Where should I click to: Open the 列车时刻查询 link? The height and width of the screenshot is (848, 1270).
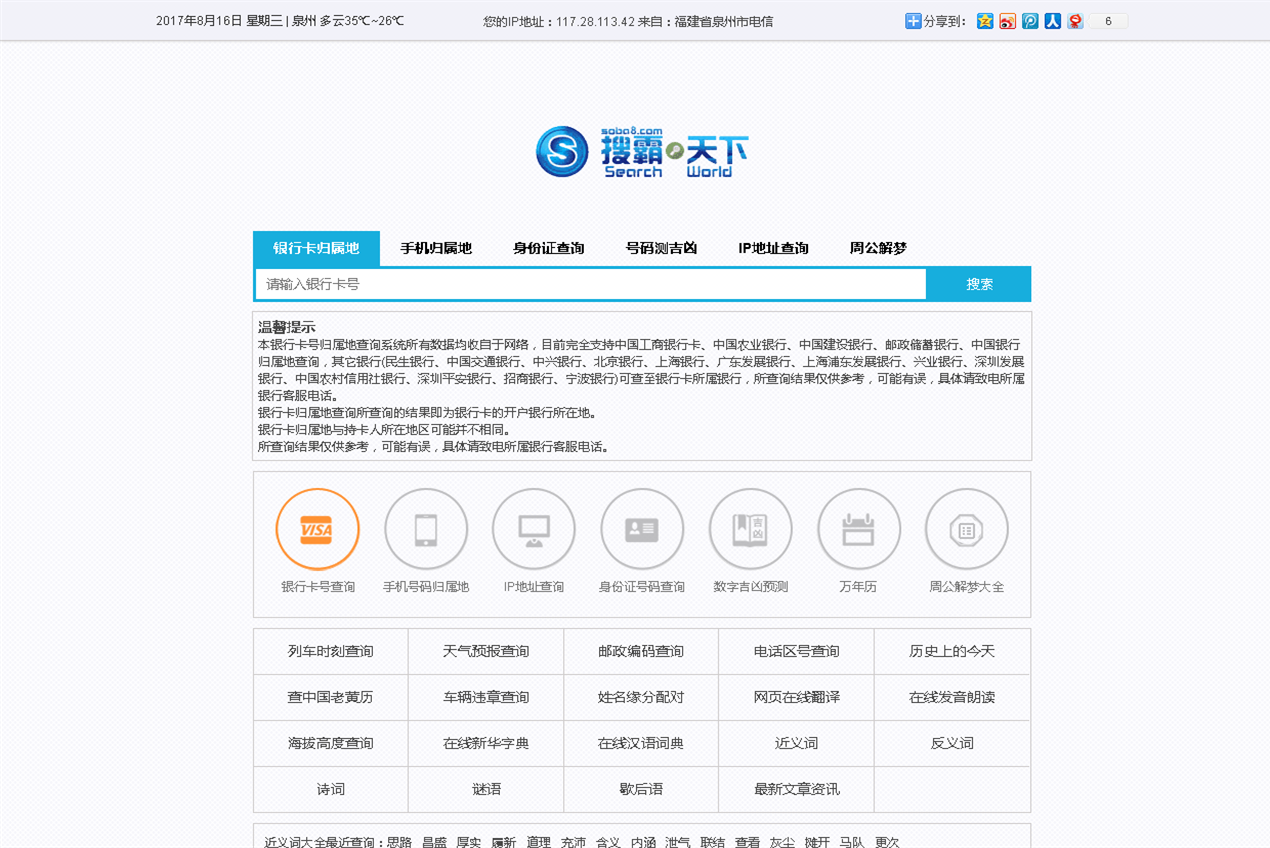tap(331, 652)
